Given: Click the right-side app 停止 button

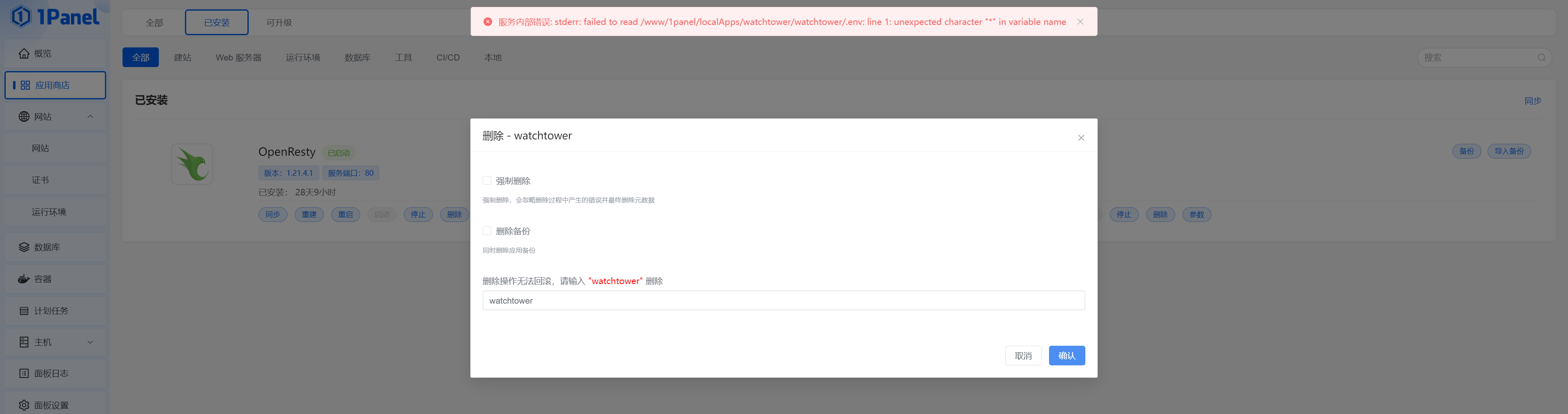Looking at the screenshot, I should pos(1124,214).
